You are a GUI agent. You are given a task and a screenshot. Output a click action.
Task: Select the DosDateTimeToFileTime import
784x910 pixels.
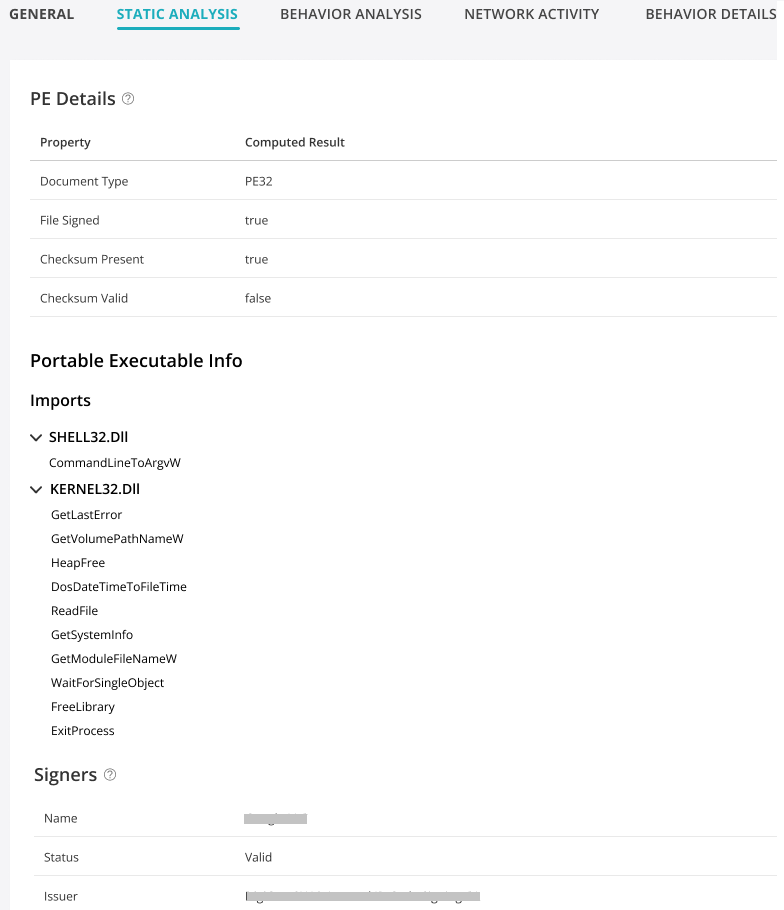click(118, 587)
